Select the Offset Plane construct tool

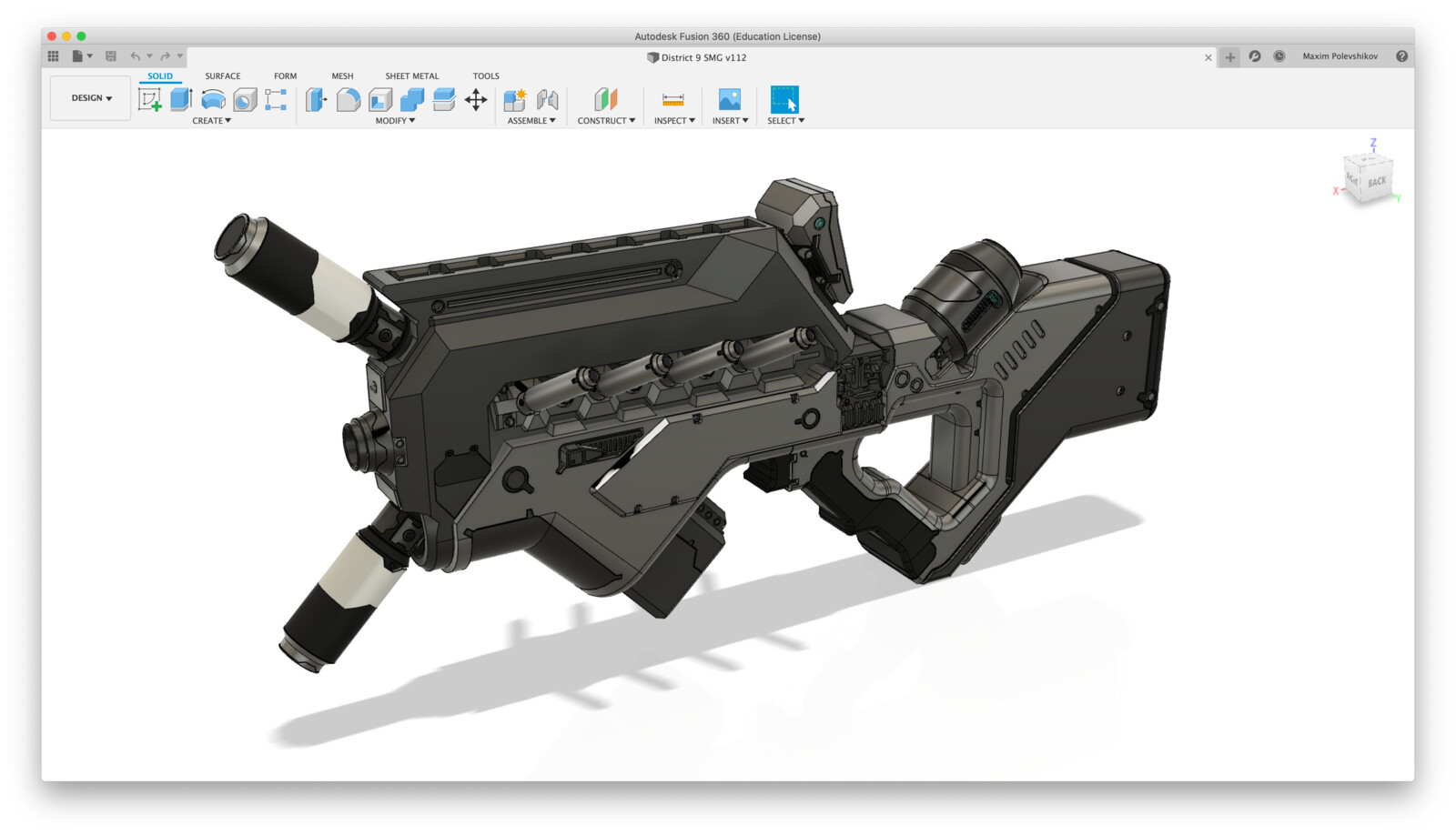click(x=606, y=99)
